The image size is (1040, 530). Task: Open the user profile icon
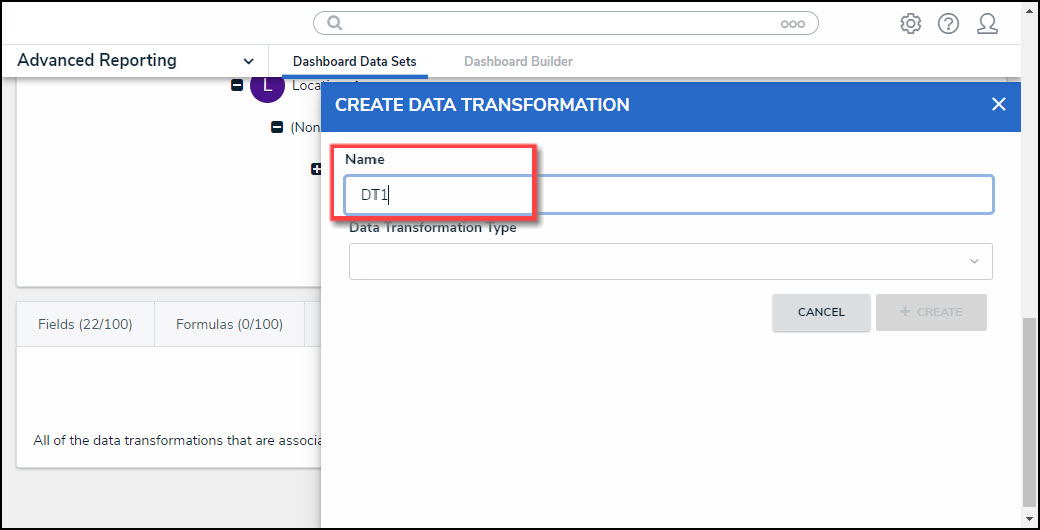987,24
